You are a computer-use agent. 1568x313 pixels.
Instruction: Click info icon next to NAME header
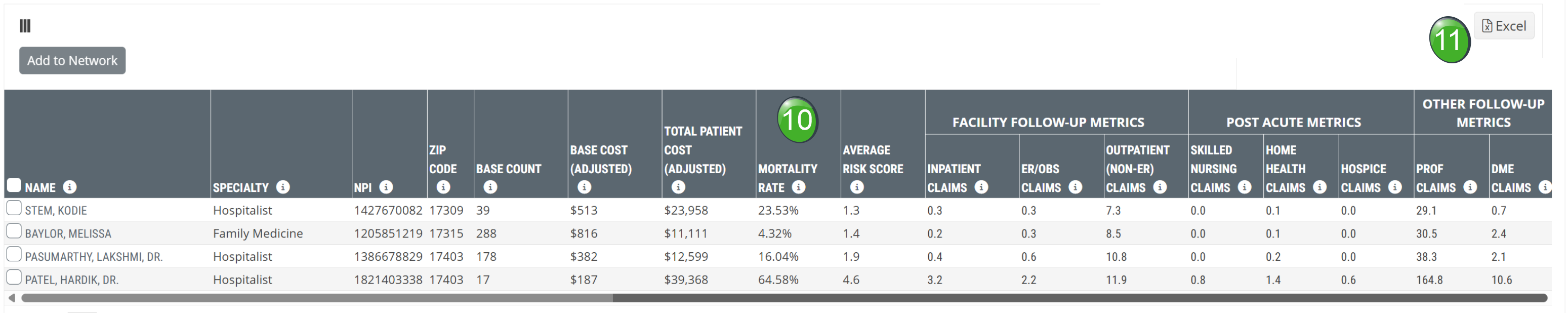tap(70, 187)
